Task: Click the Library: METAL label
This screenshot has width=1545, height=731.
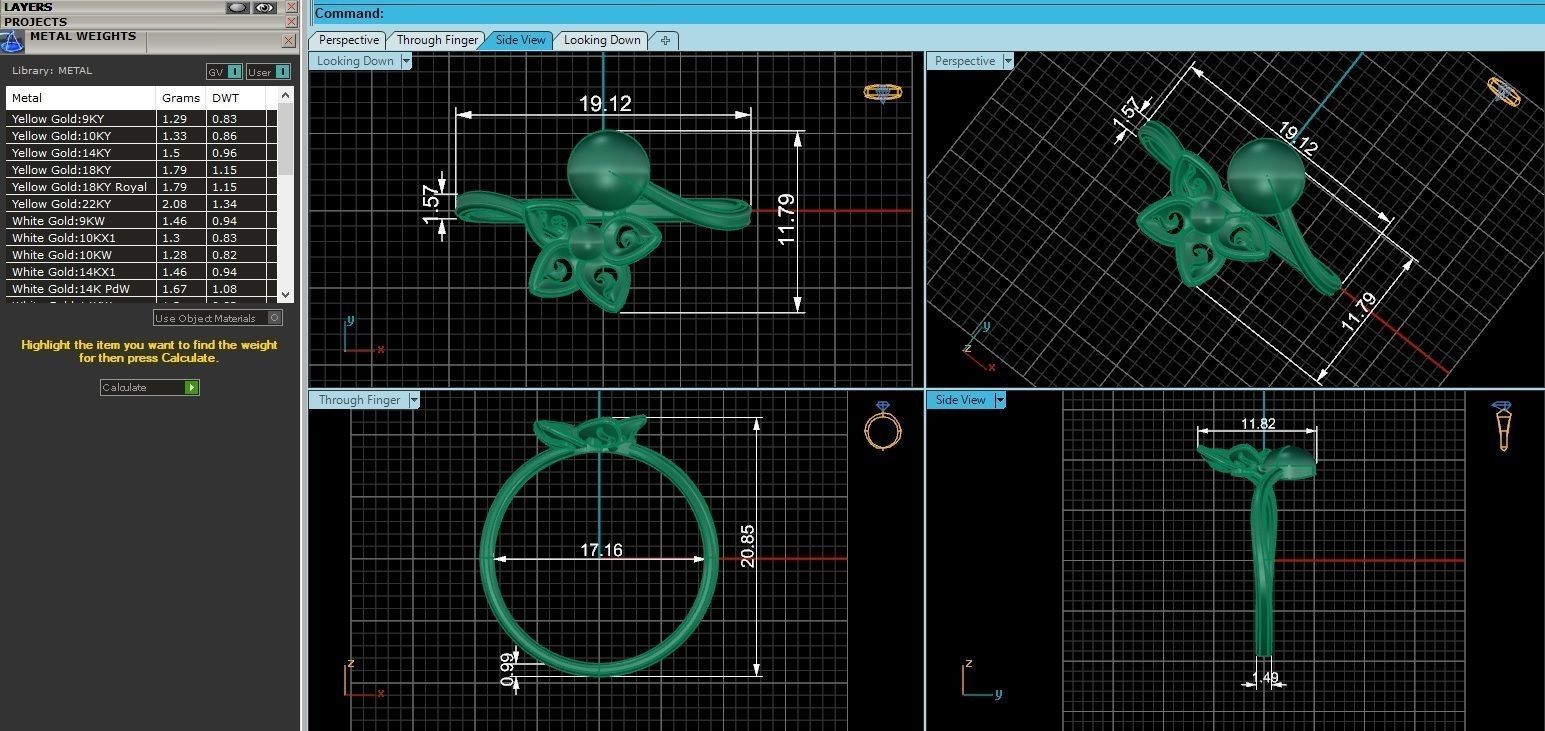Action: tap(52, 71)
